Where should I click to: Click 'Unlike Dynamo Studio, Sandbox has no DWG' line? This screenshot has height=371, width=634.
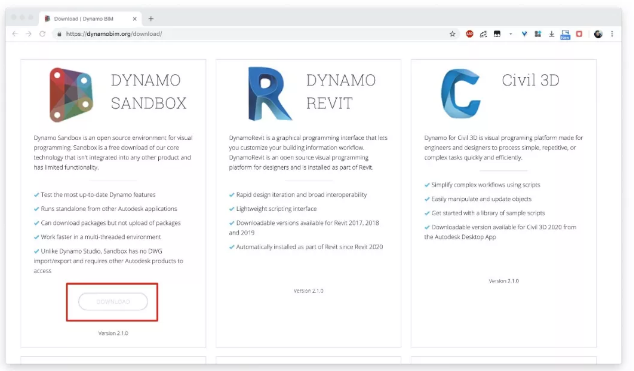point(108,261)
